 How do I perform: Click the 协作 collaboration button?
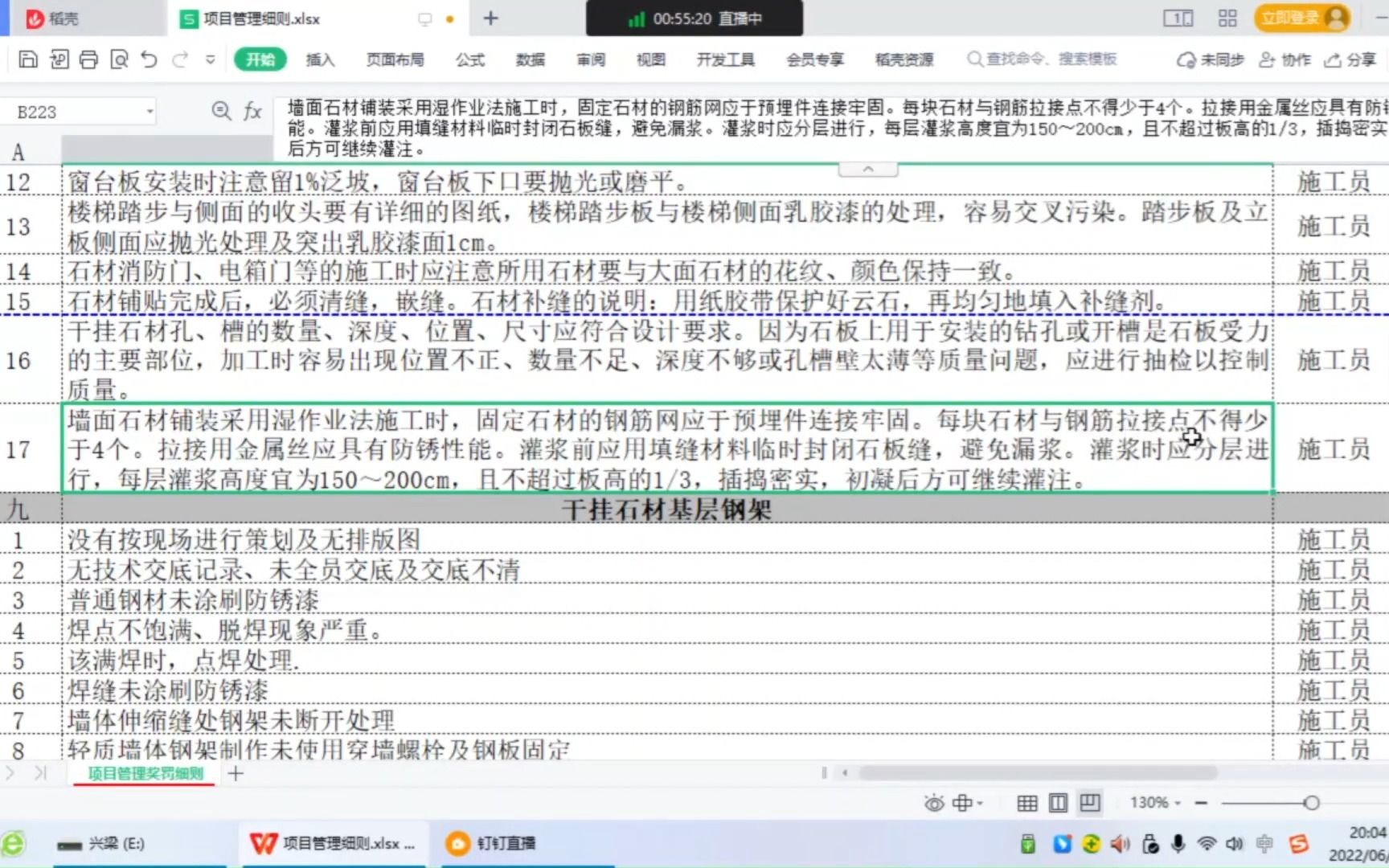pyautogui.click(x=1285, y=59)
